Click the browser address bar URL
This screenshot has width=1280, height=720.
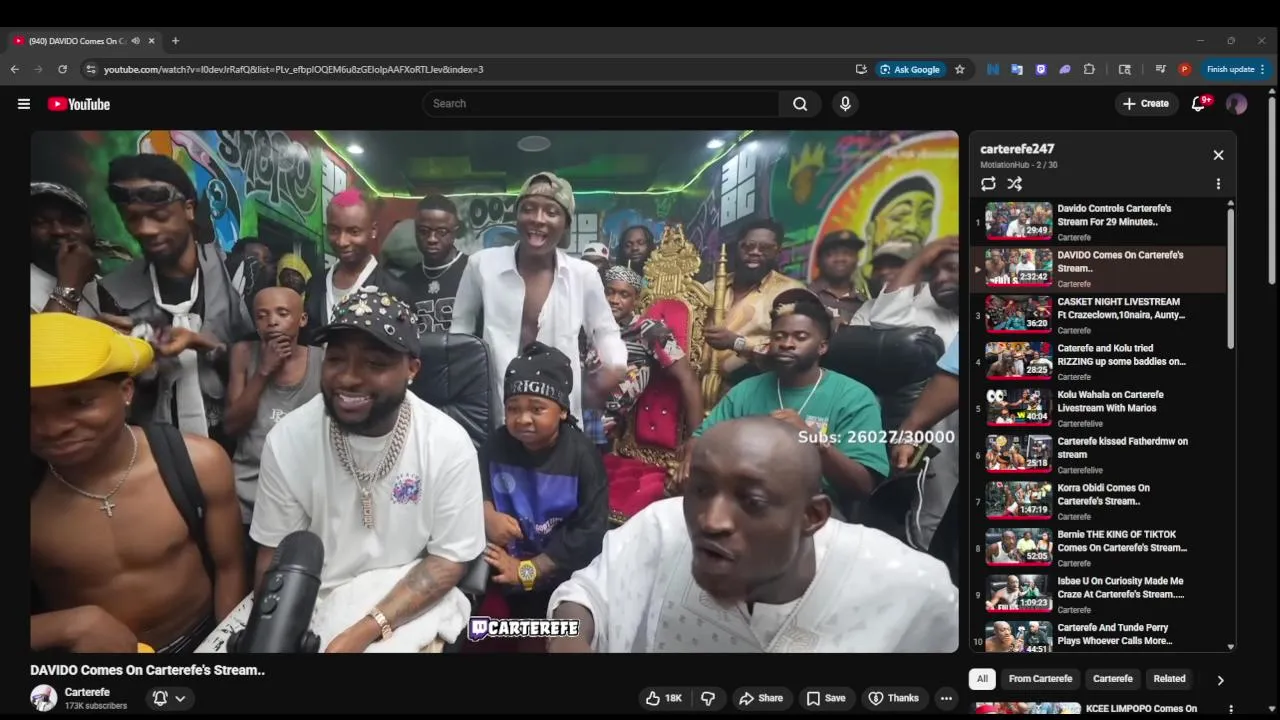point(293,70)
